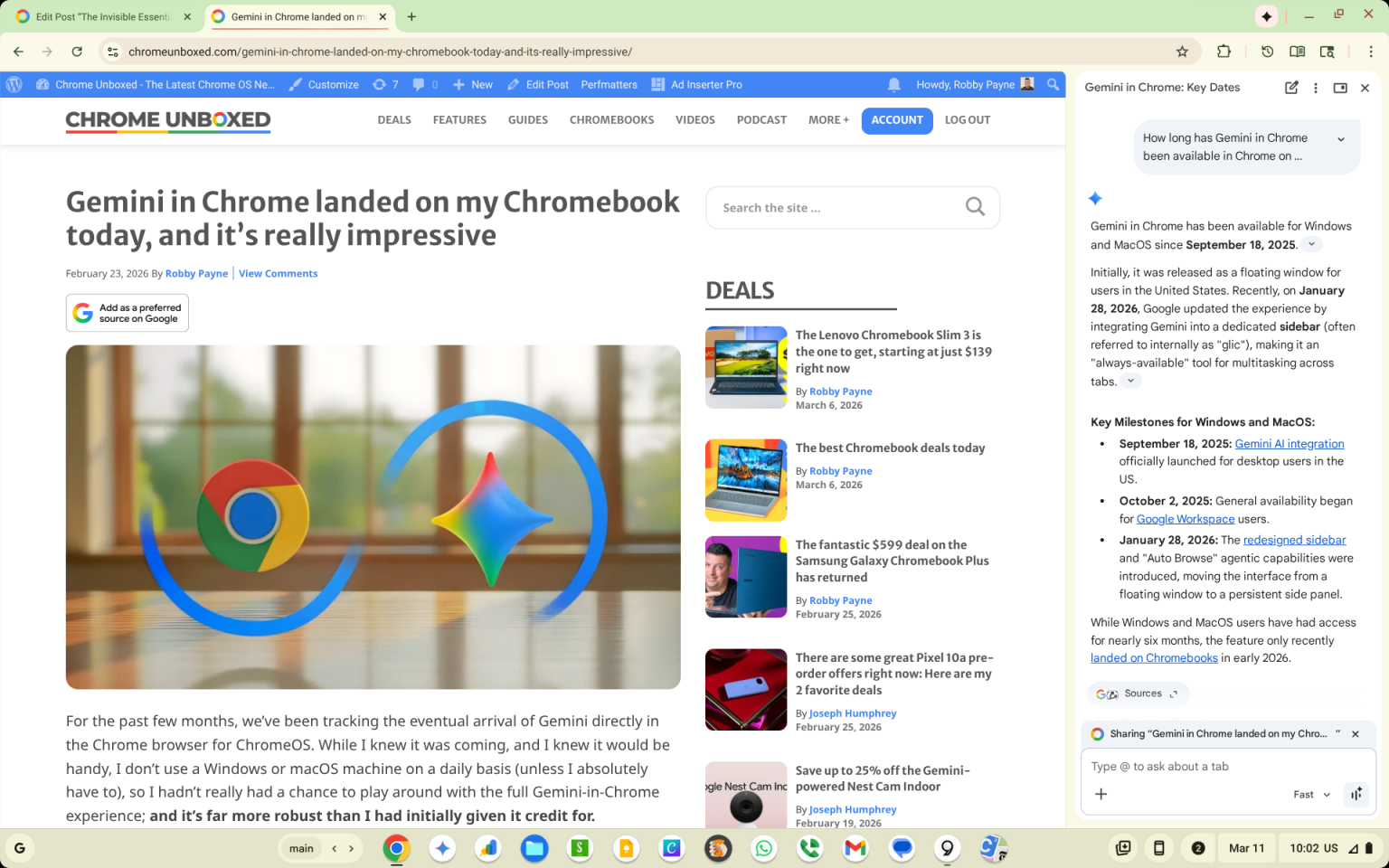
Task: Open Sources chip in Gemini response
Action: point(1138,693)
